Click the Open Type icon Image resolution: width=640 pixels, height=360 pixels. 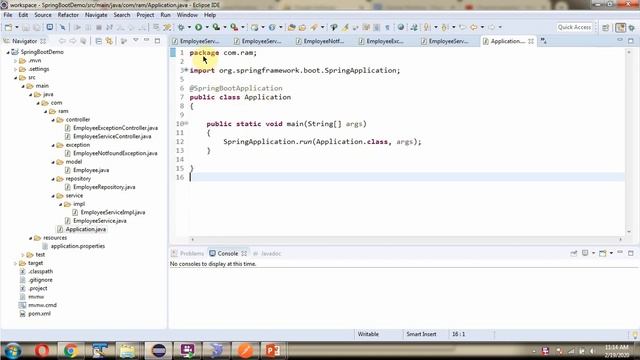(x=291, y=27)
